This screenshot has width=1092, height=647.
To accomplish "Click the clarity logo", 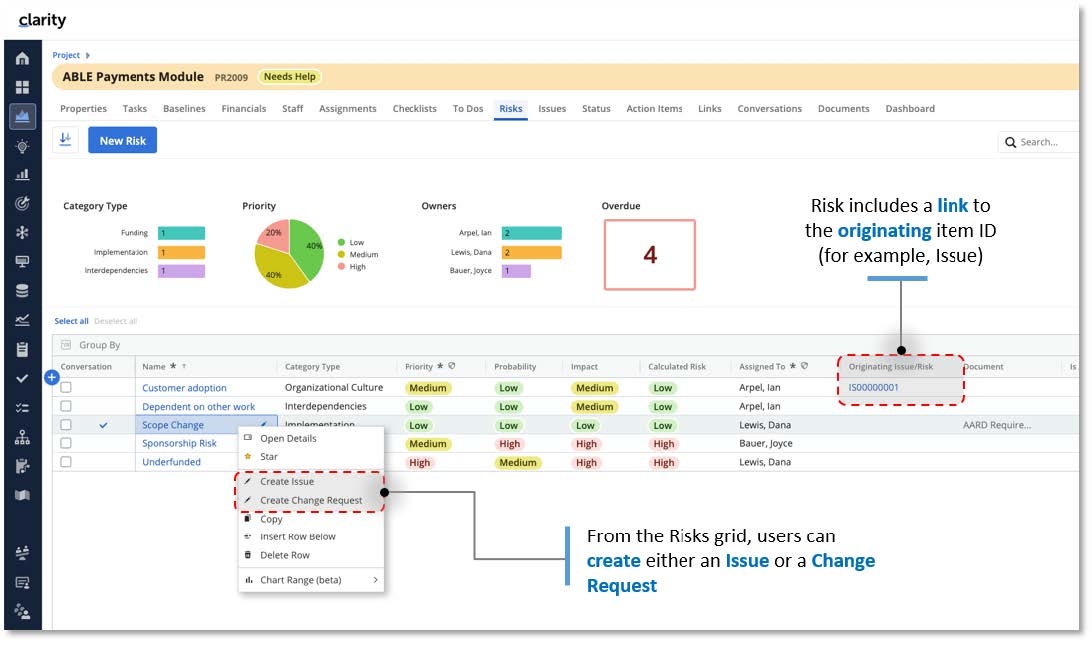I will coord(42,20).
